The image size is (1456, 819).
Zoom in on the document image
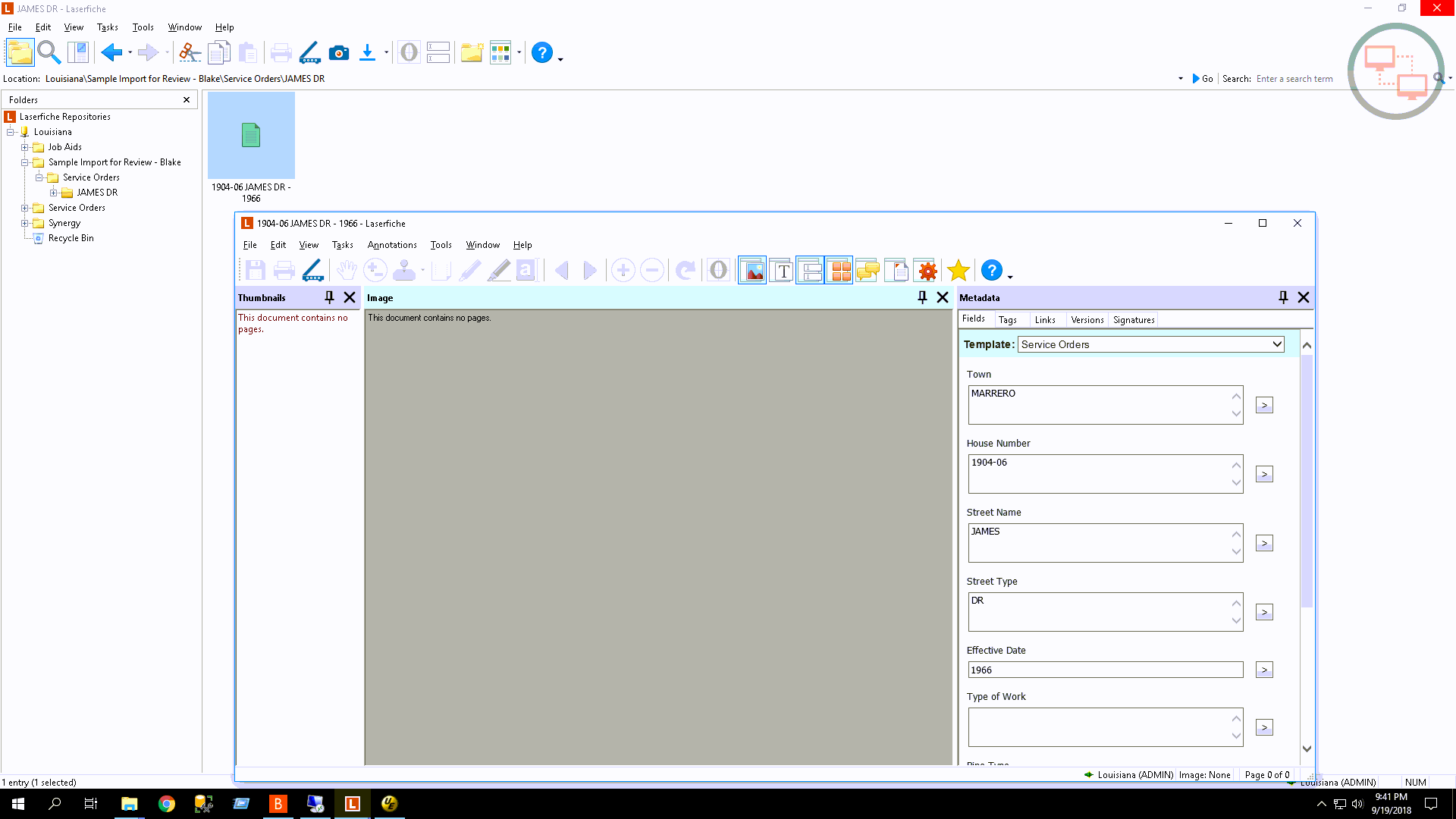click(623, 270)
